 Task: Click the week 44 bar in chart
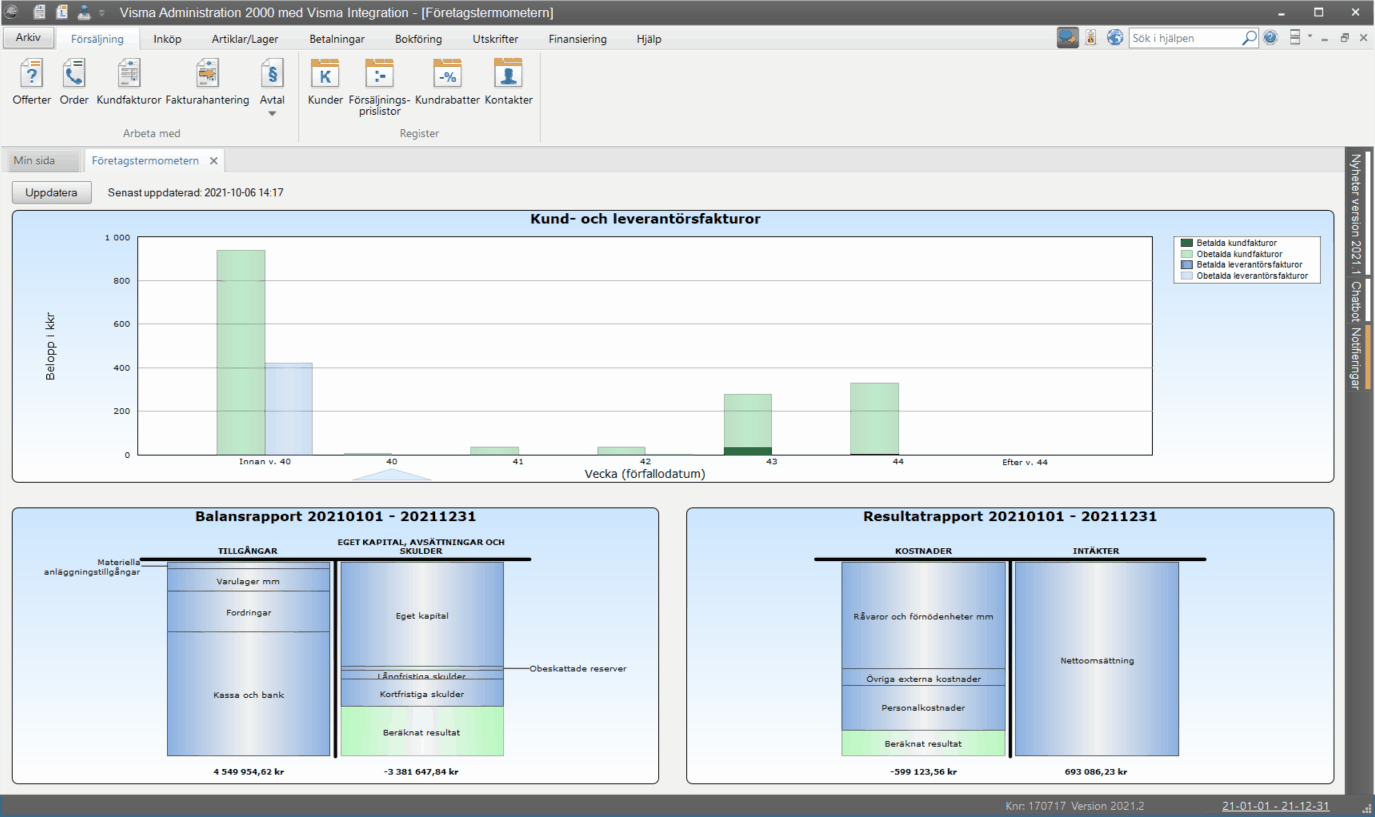pyautogui.click(x=875, y=419)
